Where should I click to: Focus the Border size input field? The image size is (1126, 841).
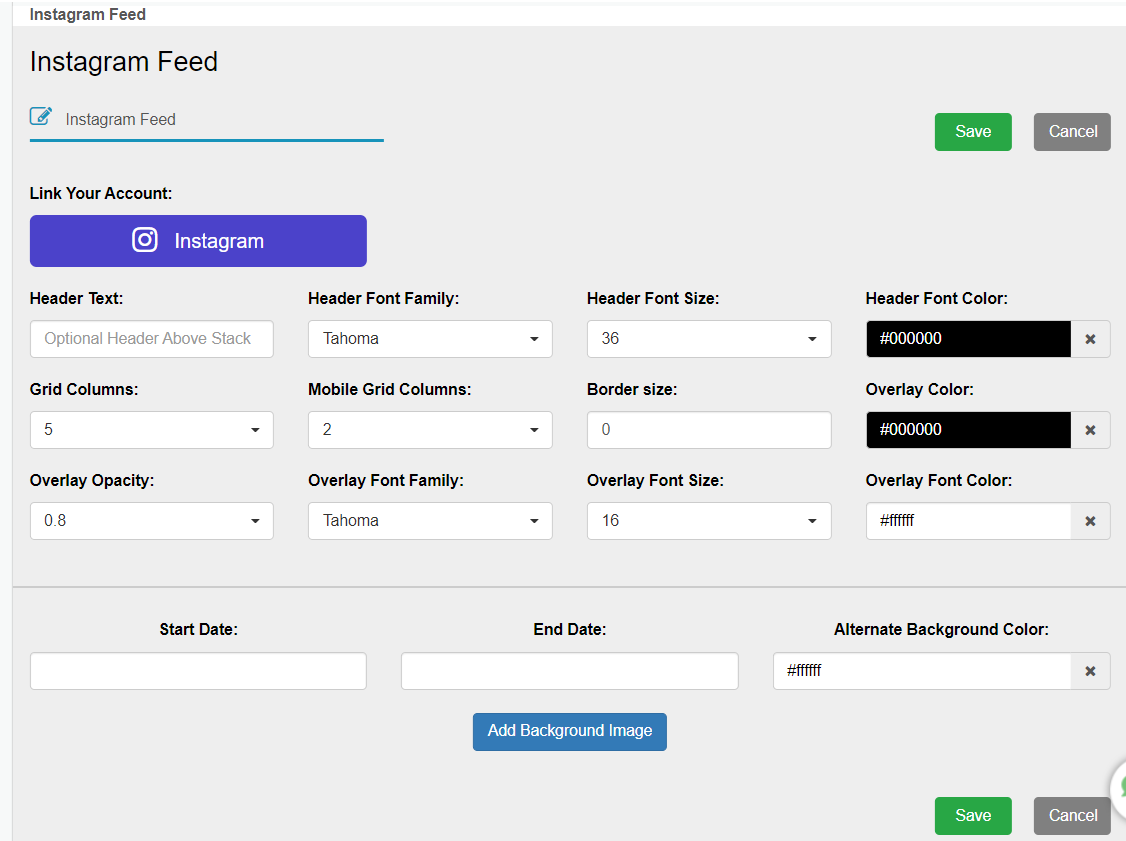tap(709, 430)
